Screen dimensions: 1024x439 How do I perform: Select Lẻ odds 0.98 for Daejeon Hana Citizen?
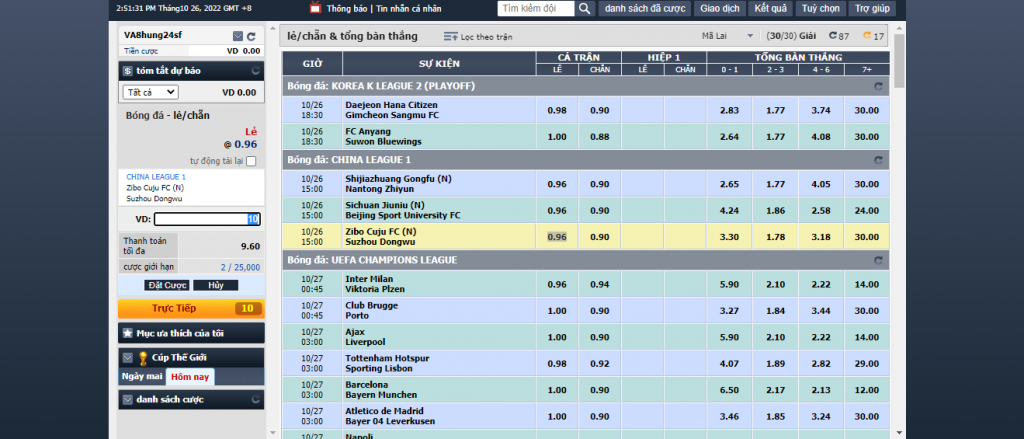(557, 110)
